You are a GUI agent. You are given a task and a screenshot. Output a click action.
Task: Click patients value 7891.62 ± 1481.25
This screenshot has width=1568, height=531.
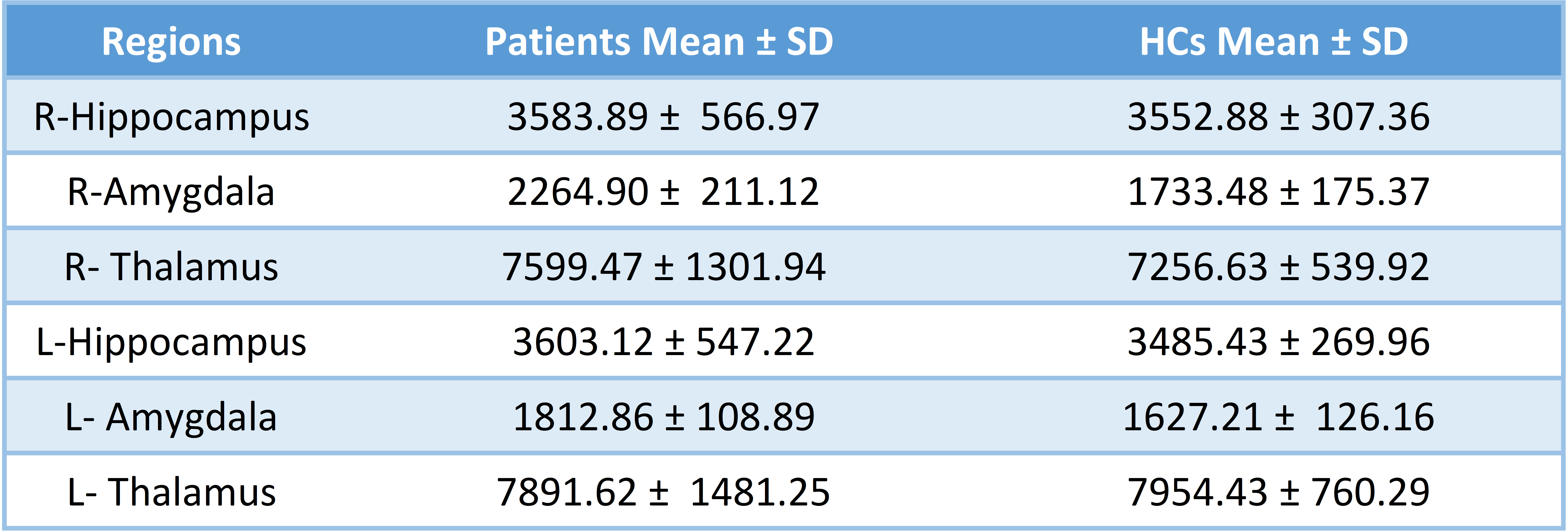point(663,492)
